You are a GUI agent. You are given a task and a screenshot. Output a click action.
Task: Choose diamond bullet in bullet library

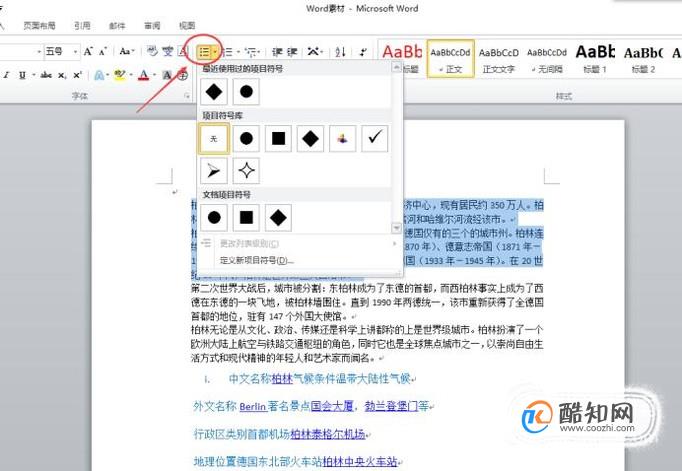tap(310, 139)
